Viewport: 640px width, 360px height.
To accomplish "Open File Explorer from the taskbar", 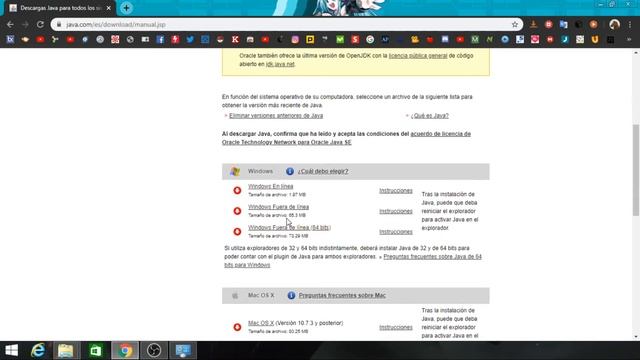I will (65, 350).
